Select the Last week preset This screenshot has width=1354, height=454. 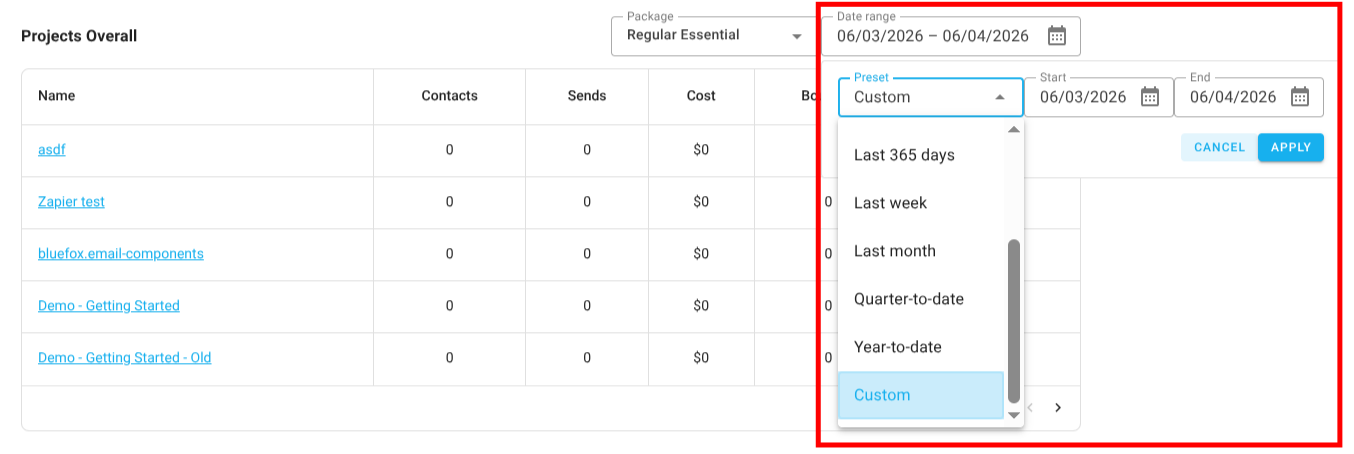(x=890, y=203)
